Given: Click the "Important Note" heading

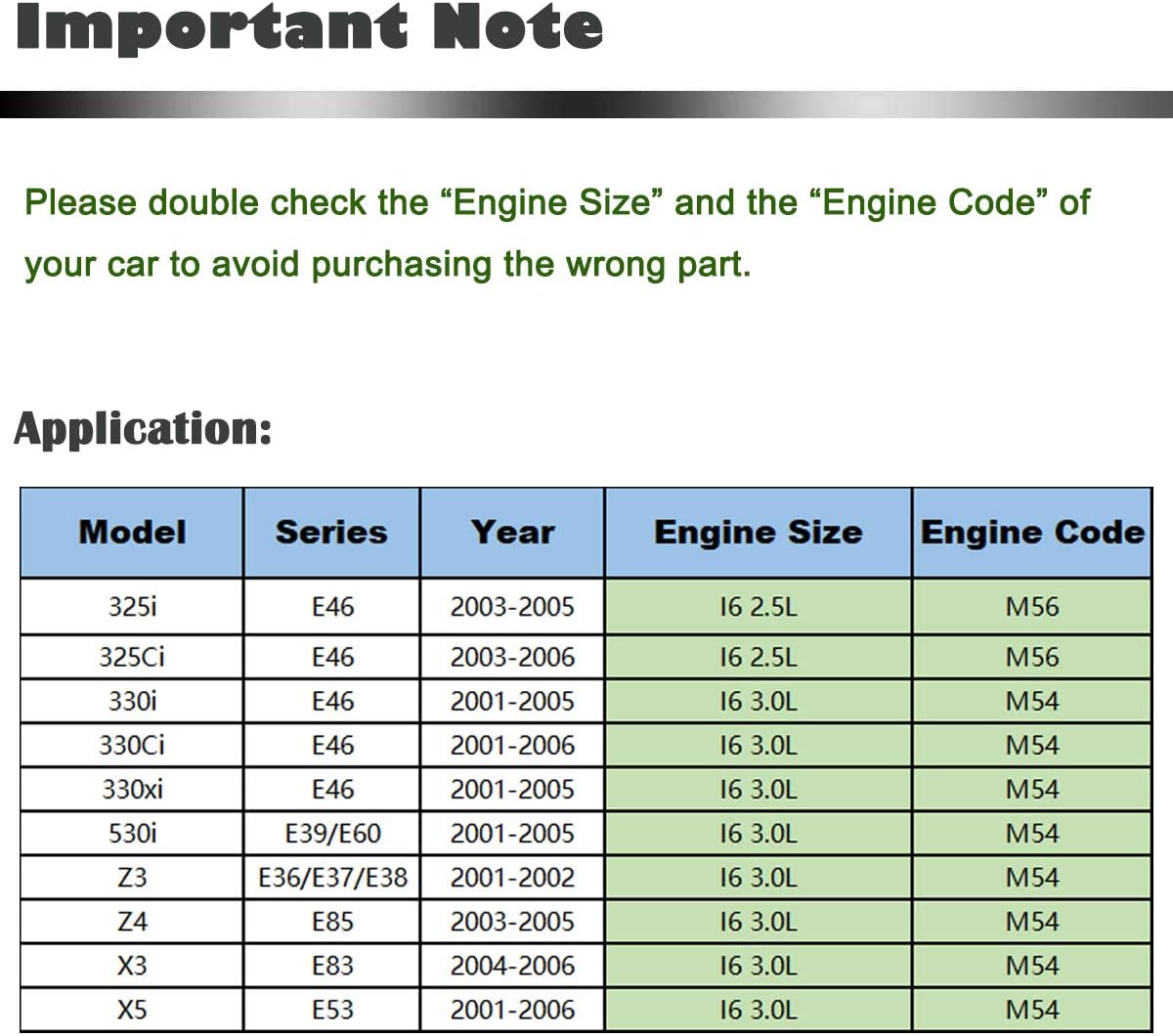Looking at the screenshot, I should pyautogui.click(x=309, y=27).
